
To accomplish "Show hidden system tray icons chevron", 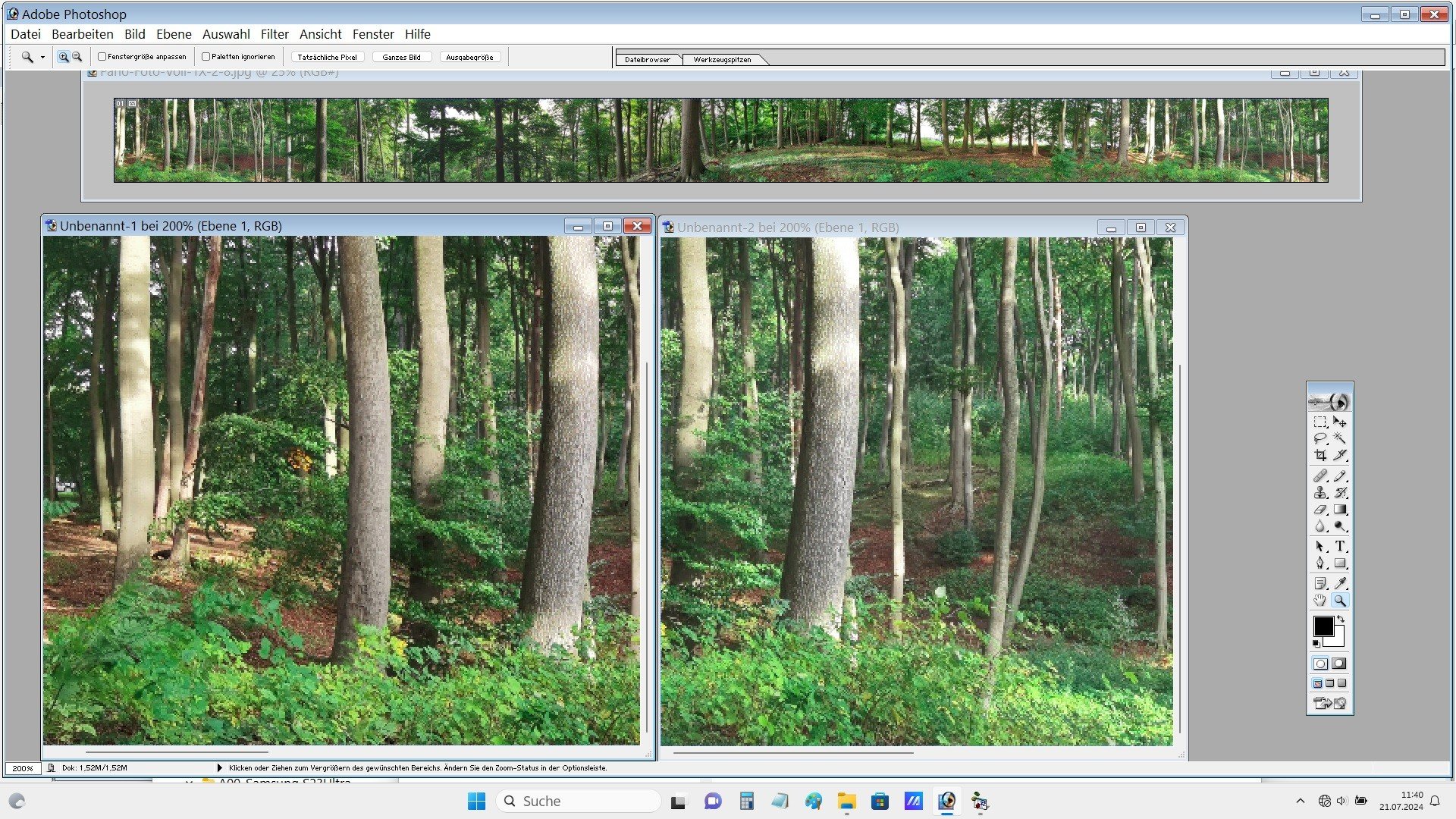I will coord(1301,801).
